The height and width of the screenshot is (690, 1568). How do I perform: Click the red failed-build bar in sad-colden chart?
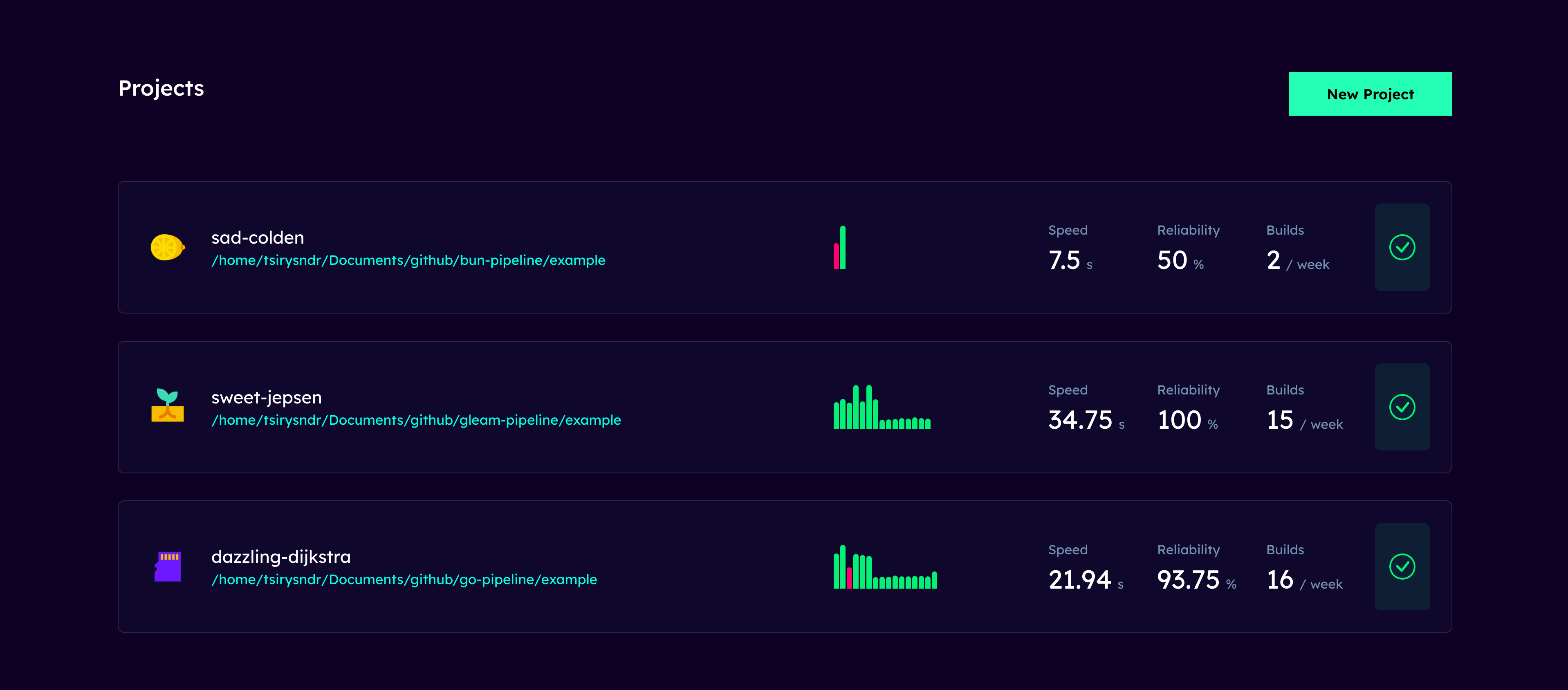click(837, 257)
